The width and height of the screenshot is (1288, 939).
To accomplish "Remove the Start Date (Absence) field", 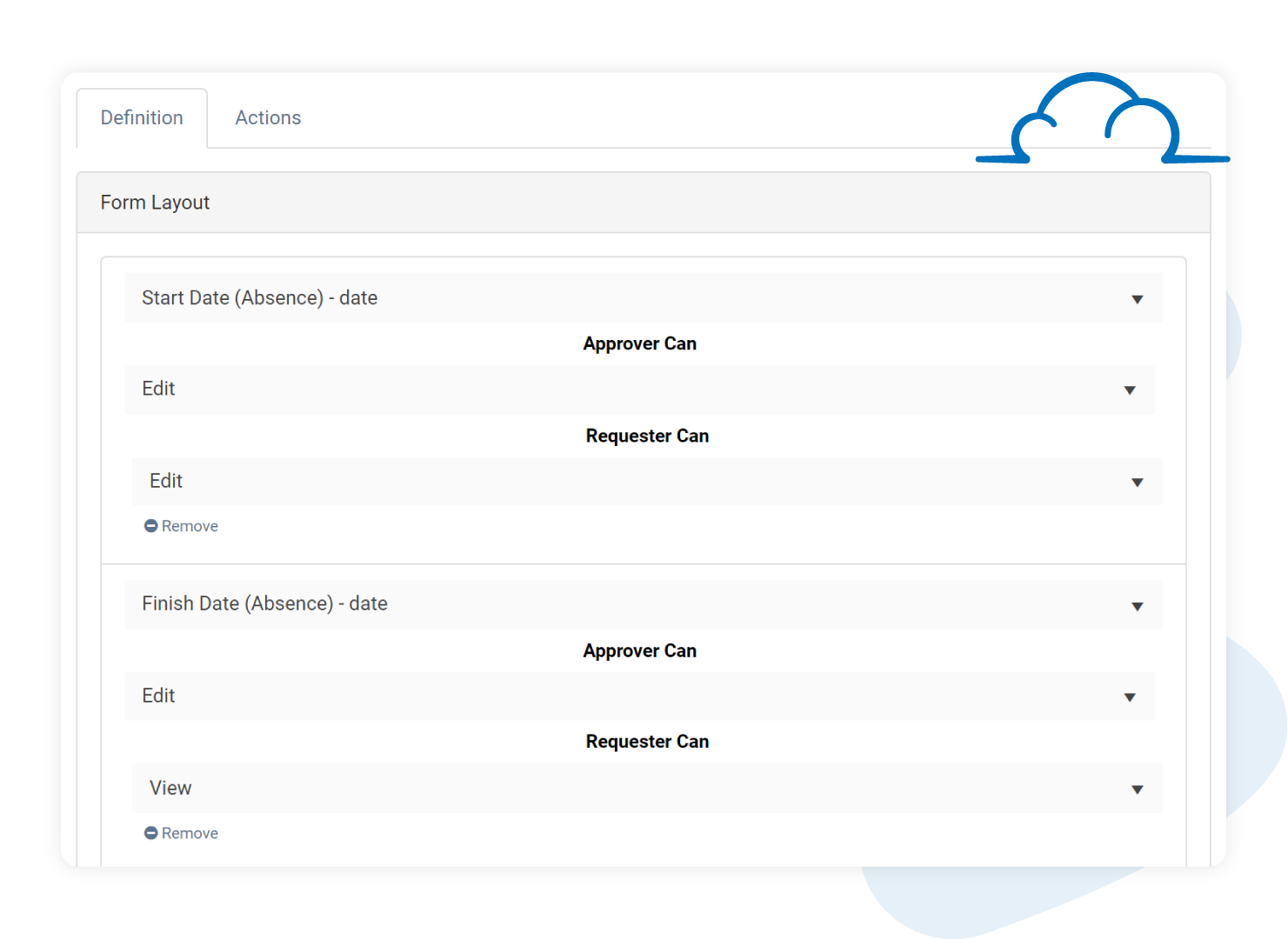I will point(181,525).
